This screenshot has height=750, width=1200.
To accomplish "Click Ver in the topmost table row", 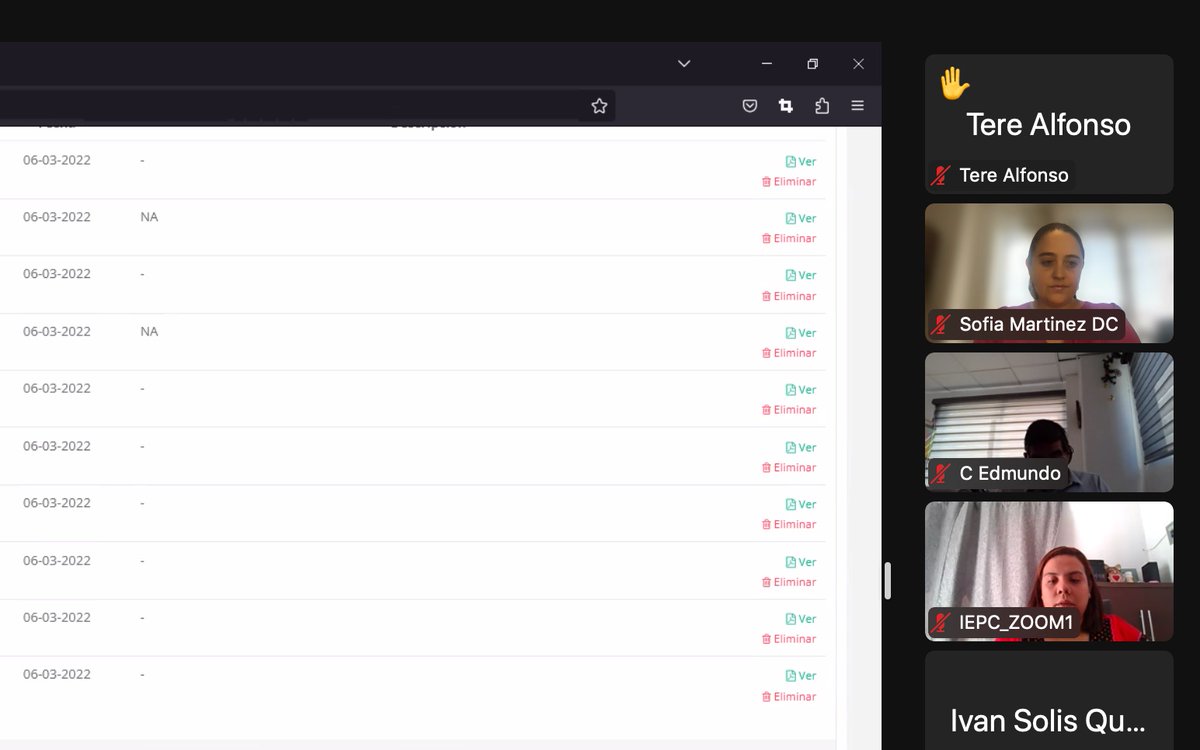I will click(x=801, y=161).
